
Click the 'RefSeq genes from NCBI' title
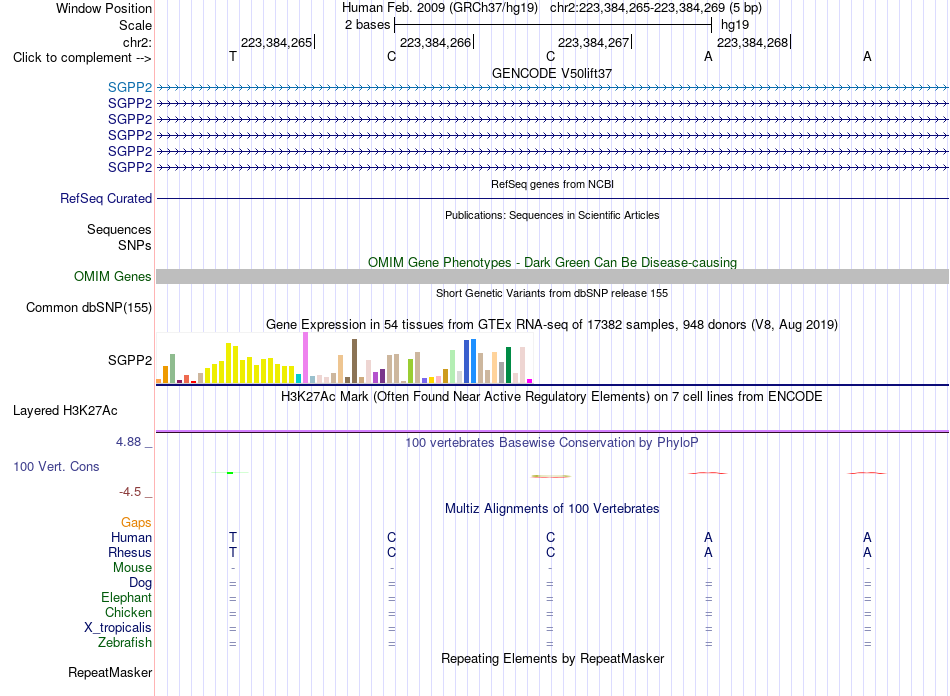[x=553, y=184]
